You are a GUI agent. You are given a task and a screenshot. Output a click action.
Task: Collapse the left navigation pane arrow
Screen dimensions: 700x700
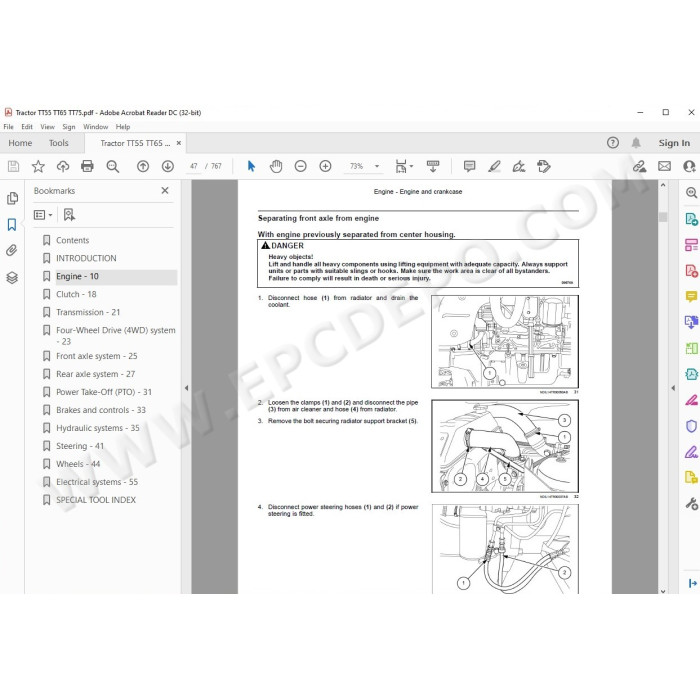click(187, 388)
